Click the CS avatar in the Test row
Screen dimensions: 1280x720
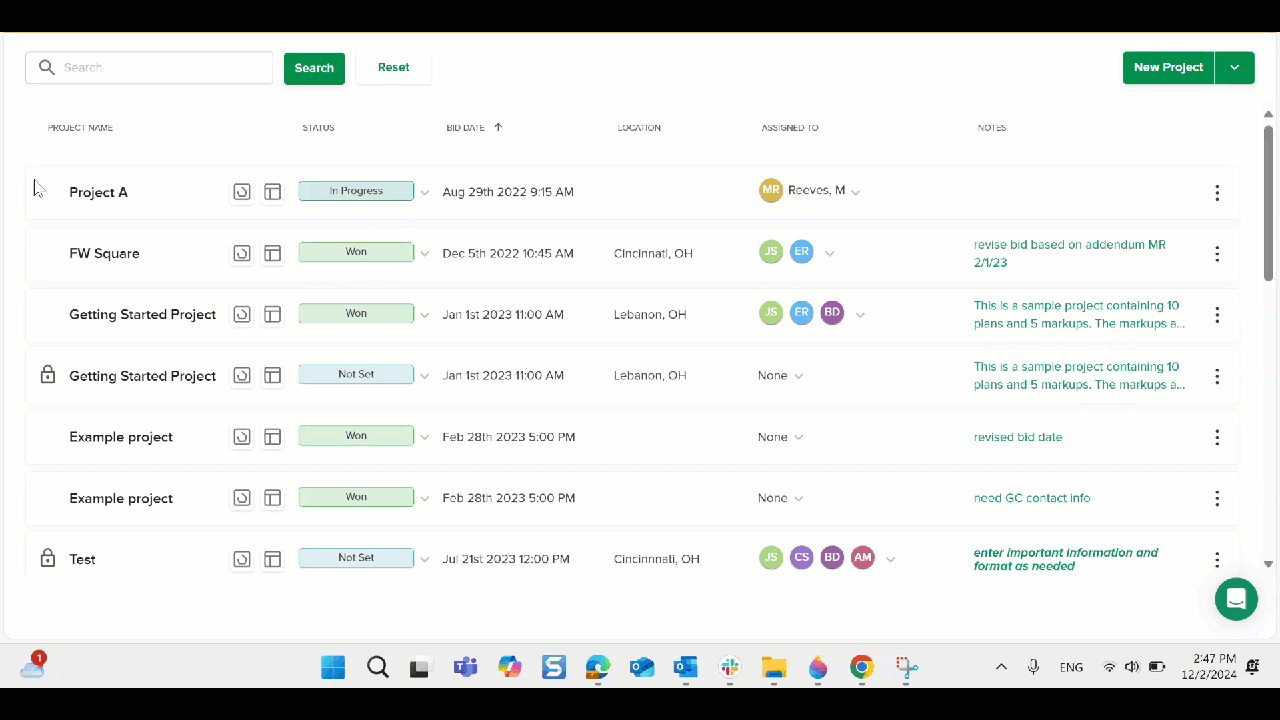801,558
